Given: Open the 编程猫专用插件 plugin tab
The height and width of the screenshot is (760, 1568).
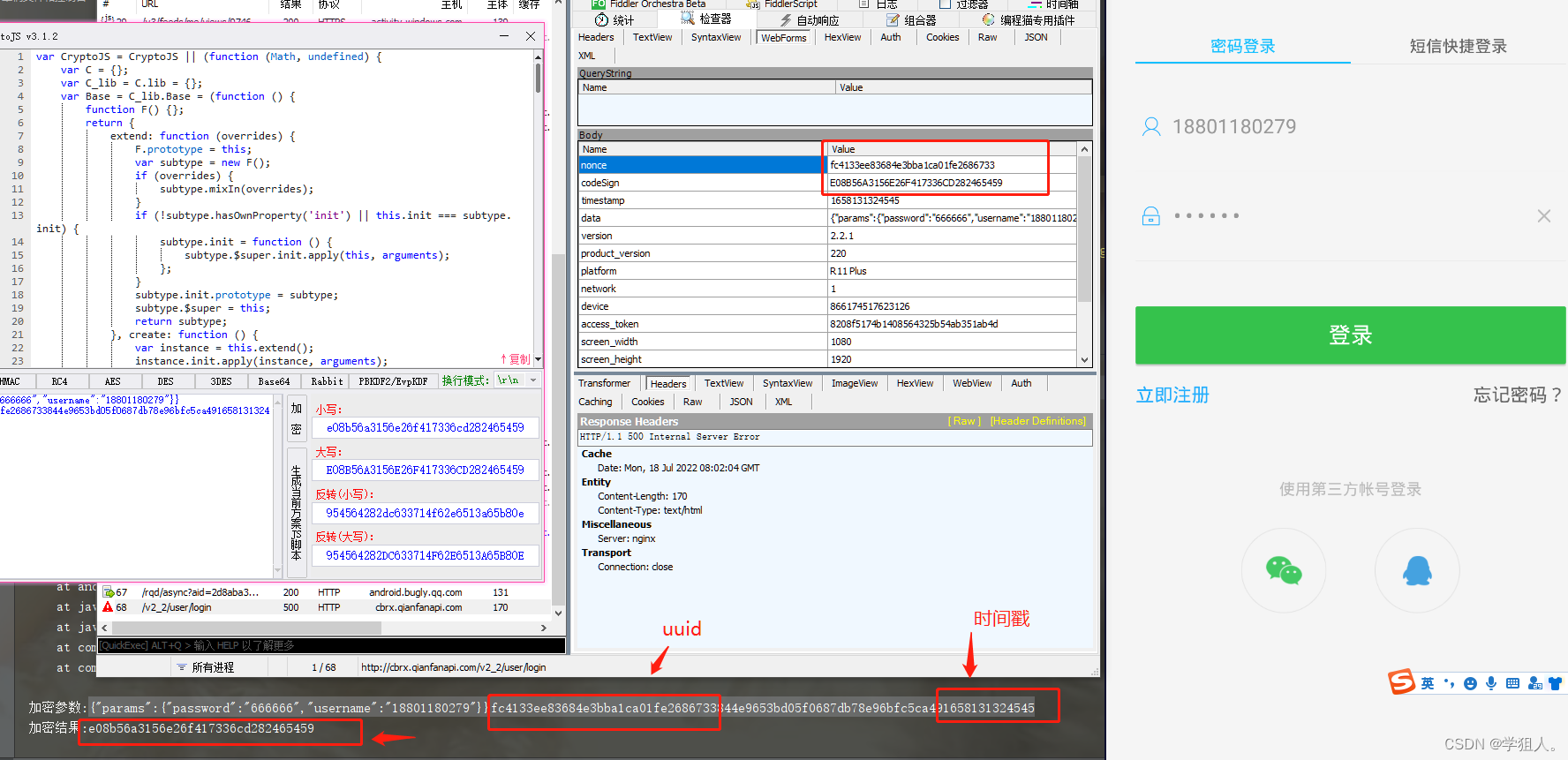Looking at the screenshot, I should coord(1029,19).
